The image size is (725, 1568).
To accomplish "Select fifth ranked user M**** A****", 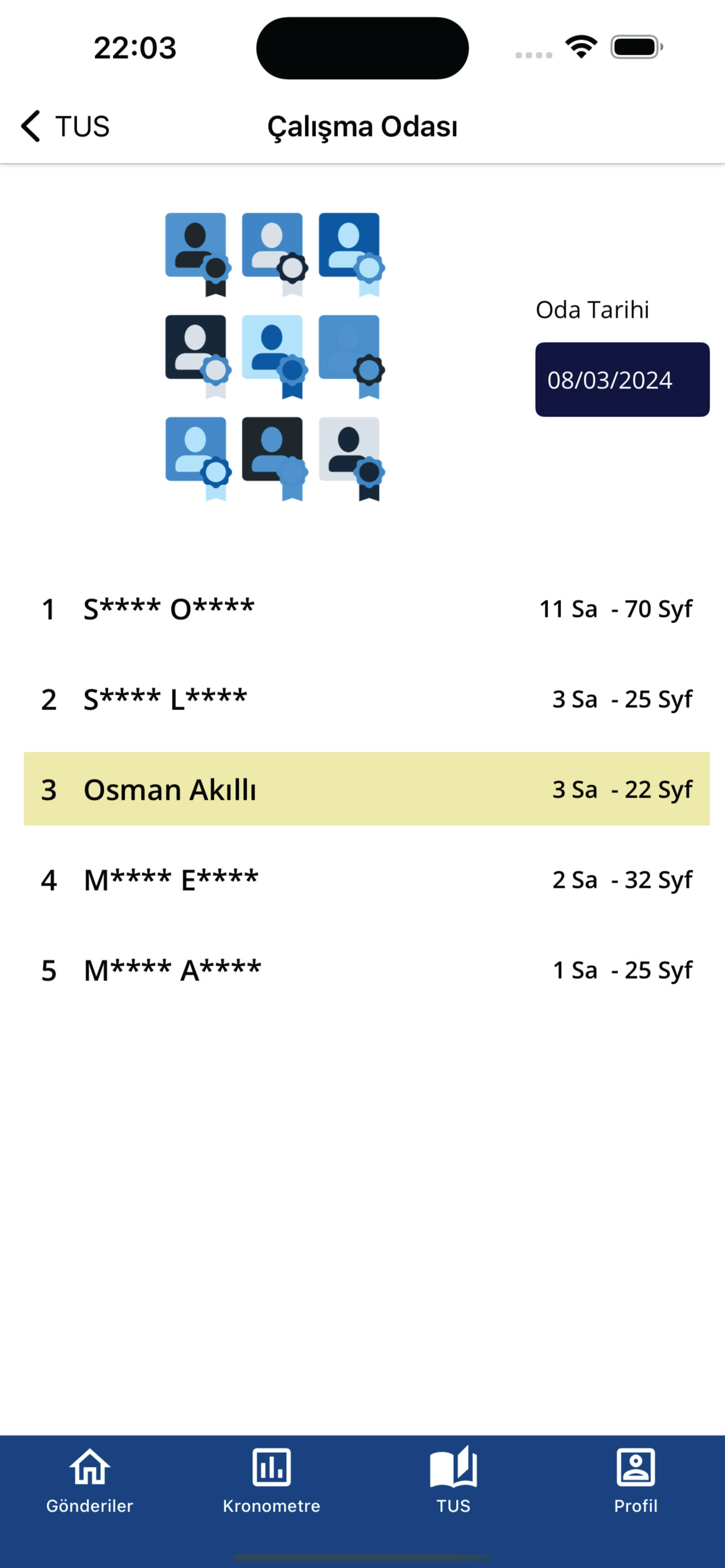I will [x=172, y=970].
